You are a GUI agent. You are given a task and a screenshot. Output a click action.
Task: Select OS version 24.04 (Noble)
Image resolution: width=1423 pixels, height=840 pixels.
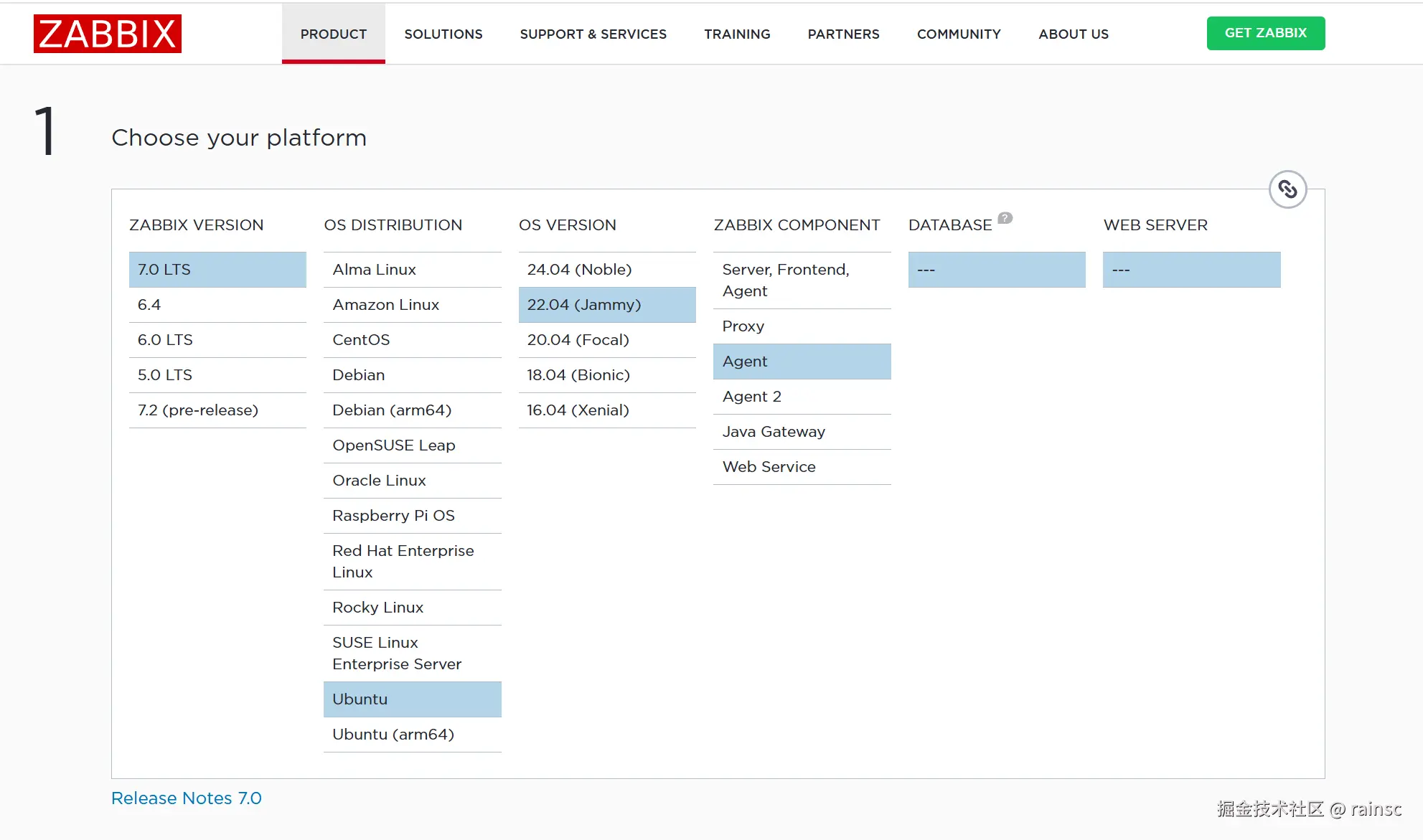[x=606, y=270]
